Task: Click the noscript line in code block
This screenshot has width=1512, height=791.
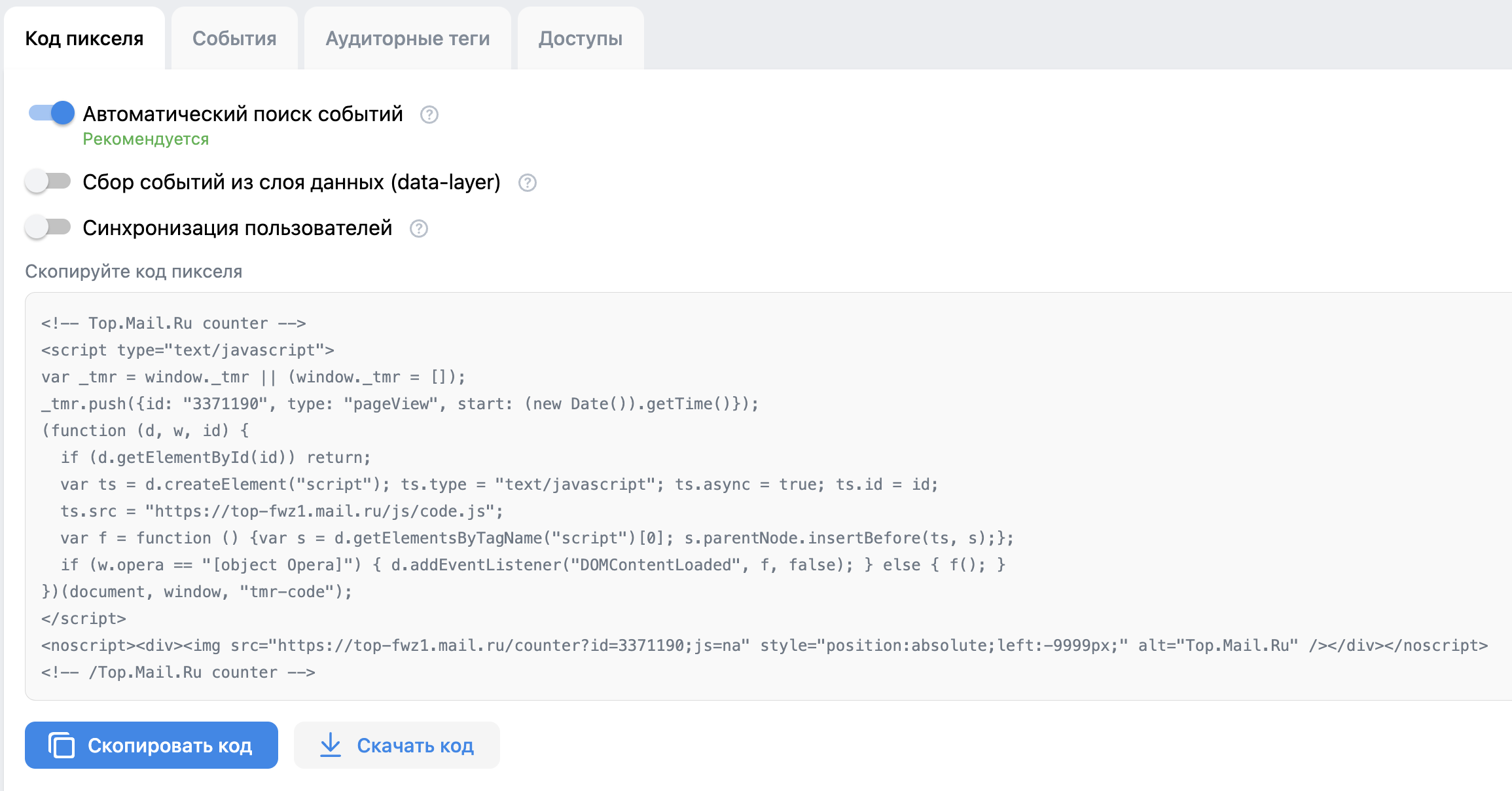Action: pyautogui.click(x=764, y=646)
